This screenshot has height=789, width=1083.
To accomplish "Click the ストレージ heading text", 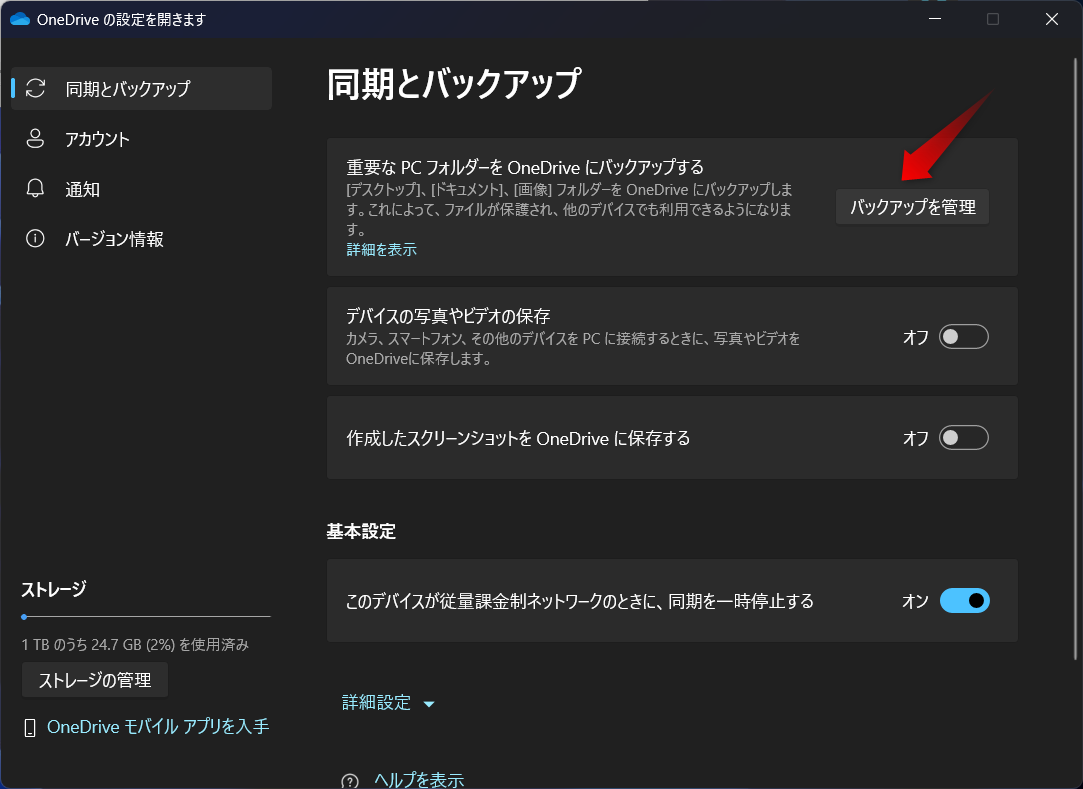I will (x=53, y=589).
